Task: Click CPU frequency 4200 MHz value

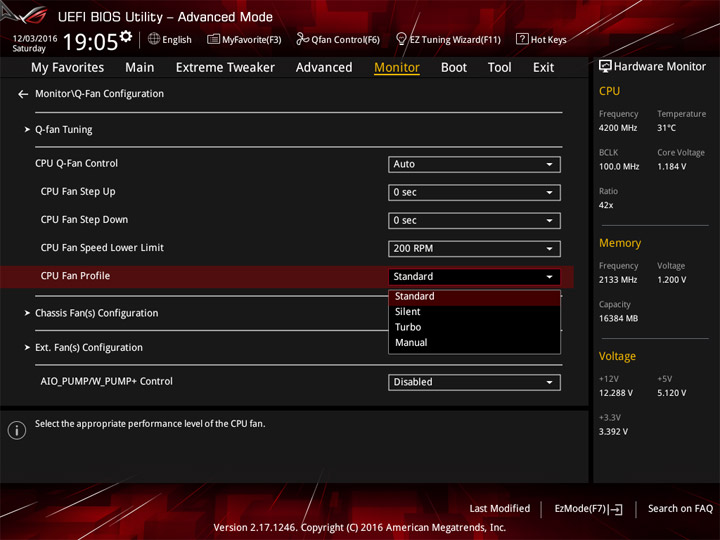Action: click(618, 128)
